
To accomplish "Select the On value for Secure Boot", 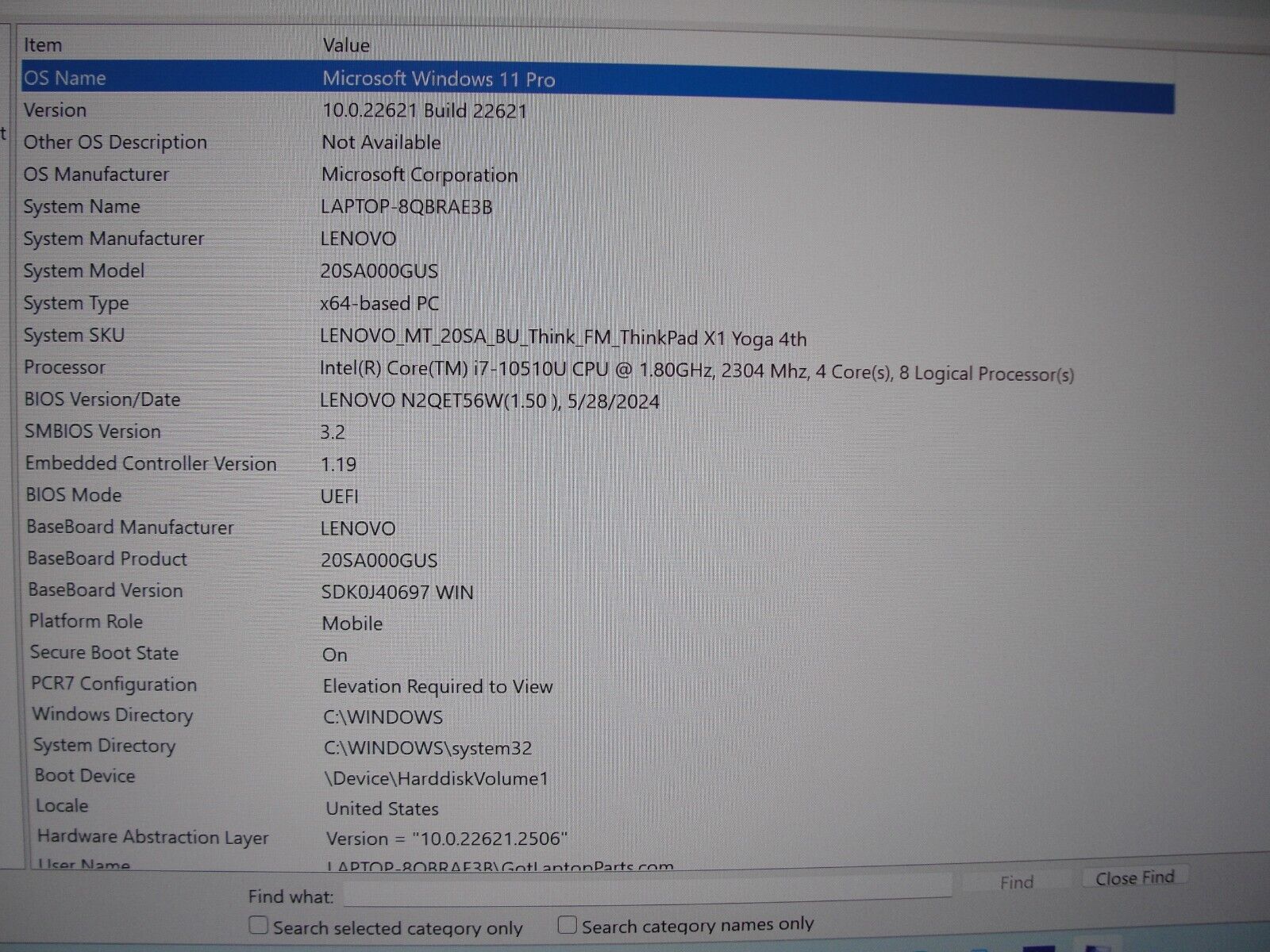I will pos(335,654).
